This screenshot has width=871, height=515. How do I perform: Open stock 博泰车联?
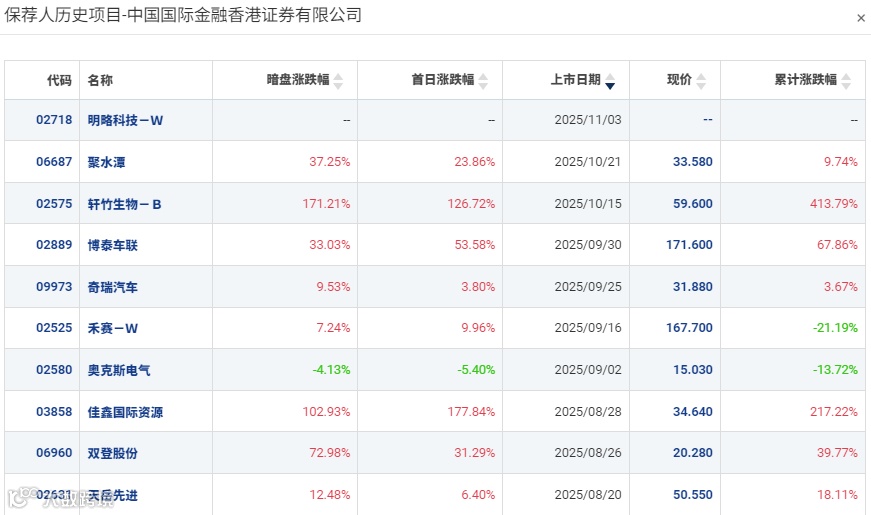point(112,245)
